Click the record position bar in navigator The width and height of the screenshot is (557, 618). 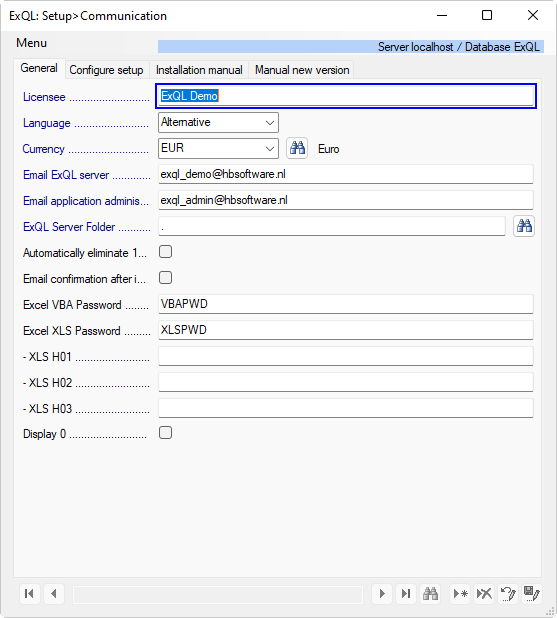point(218,594)
